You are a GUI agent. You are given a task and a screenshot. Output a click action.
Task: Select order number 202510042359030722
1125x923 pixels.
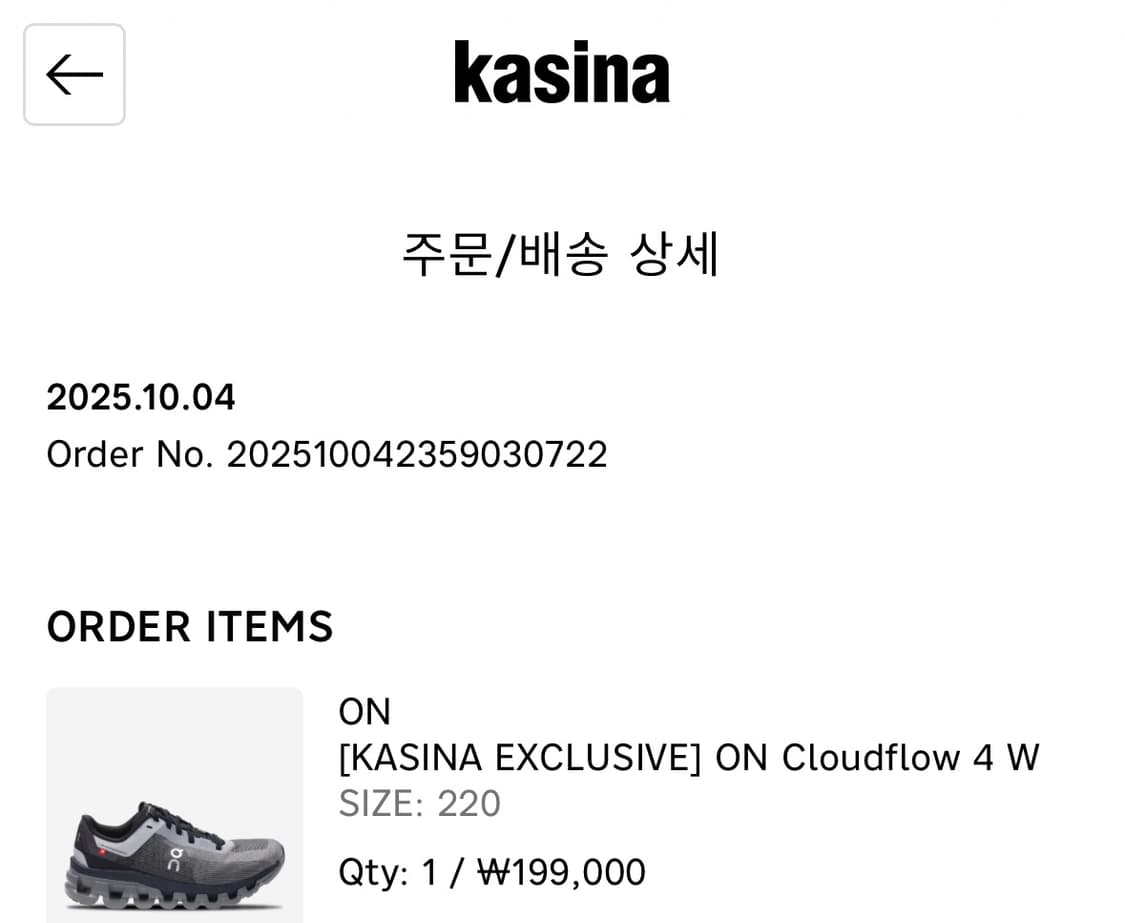[x=416, y=454]
